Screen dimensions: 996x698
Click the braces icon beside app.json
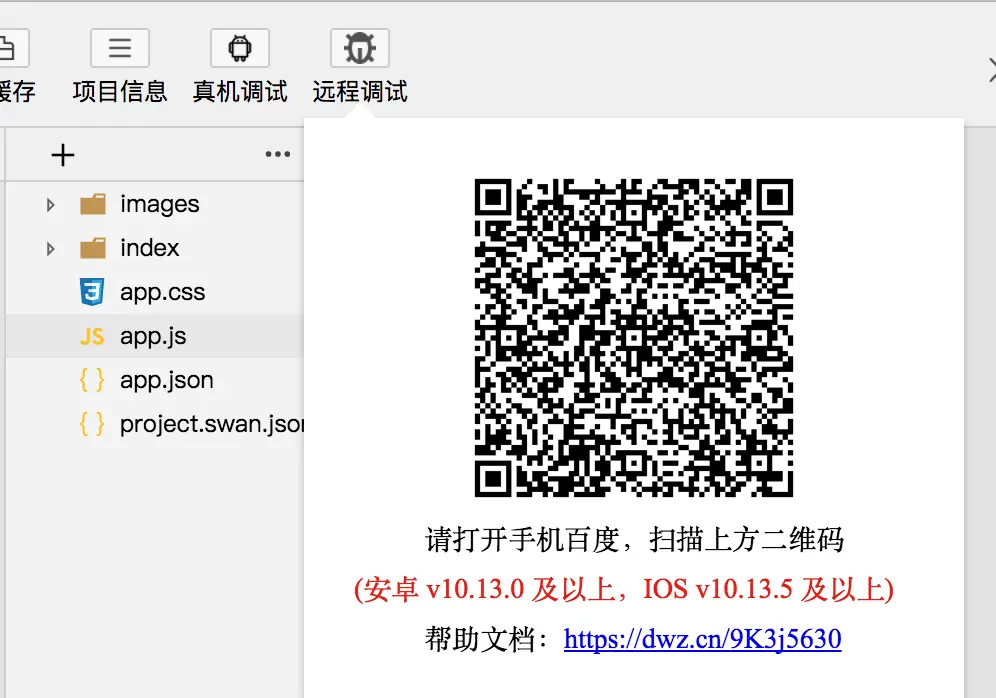tap(92, 380)
